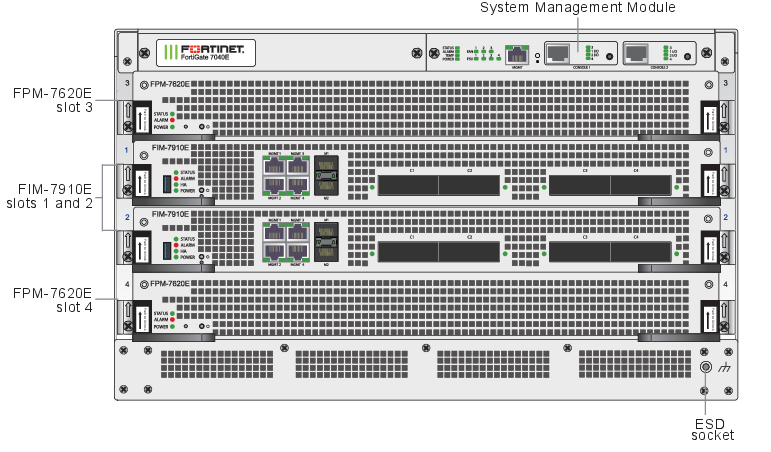
Task: Click the System Management Module caption
Action: [577, 7]
